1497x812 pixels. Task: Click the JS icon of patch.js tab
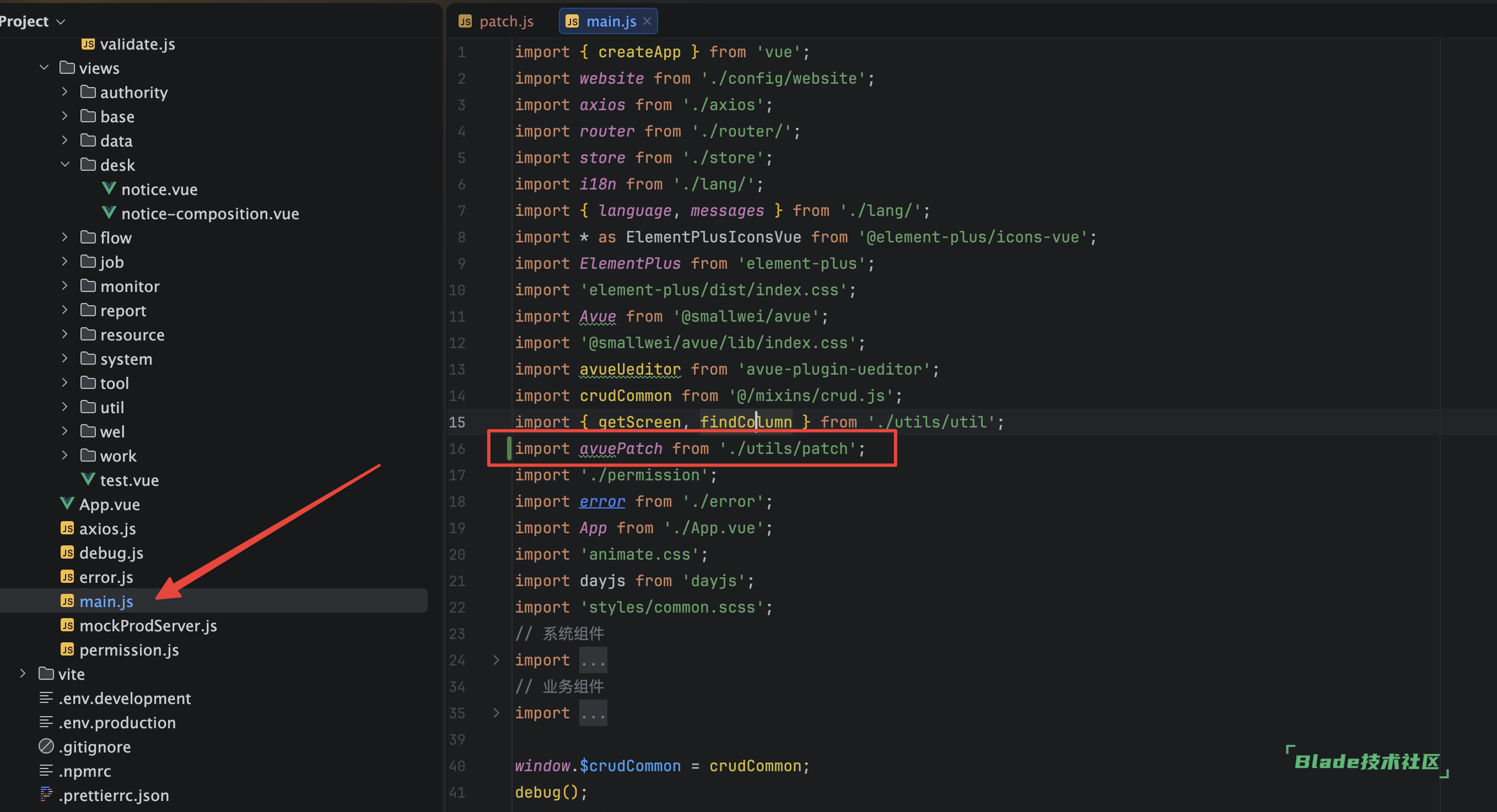465,21
